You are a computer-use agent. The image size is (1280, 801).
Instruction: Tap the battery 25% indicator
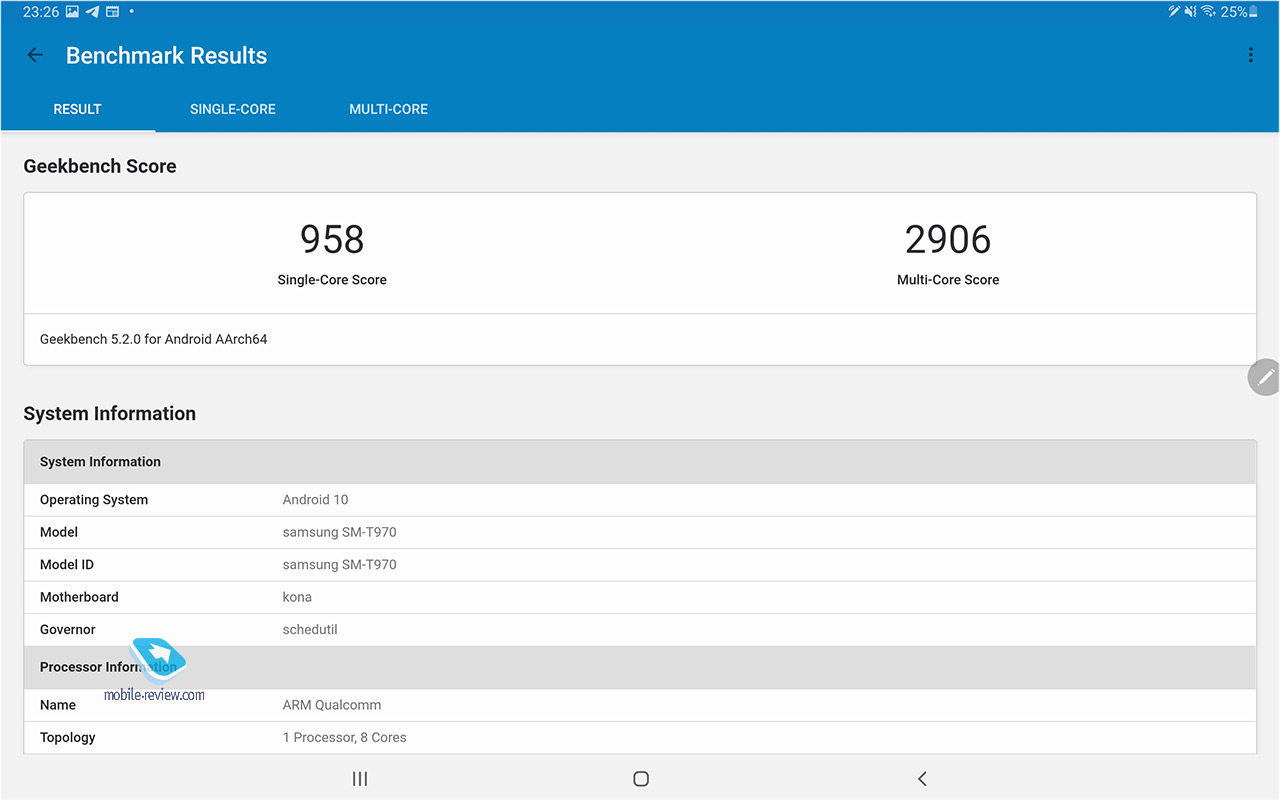[1240, 12]
